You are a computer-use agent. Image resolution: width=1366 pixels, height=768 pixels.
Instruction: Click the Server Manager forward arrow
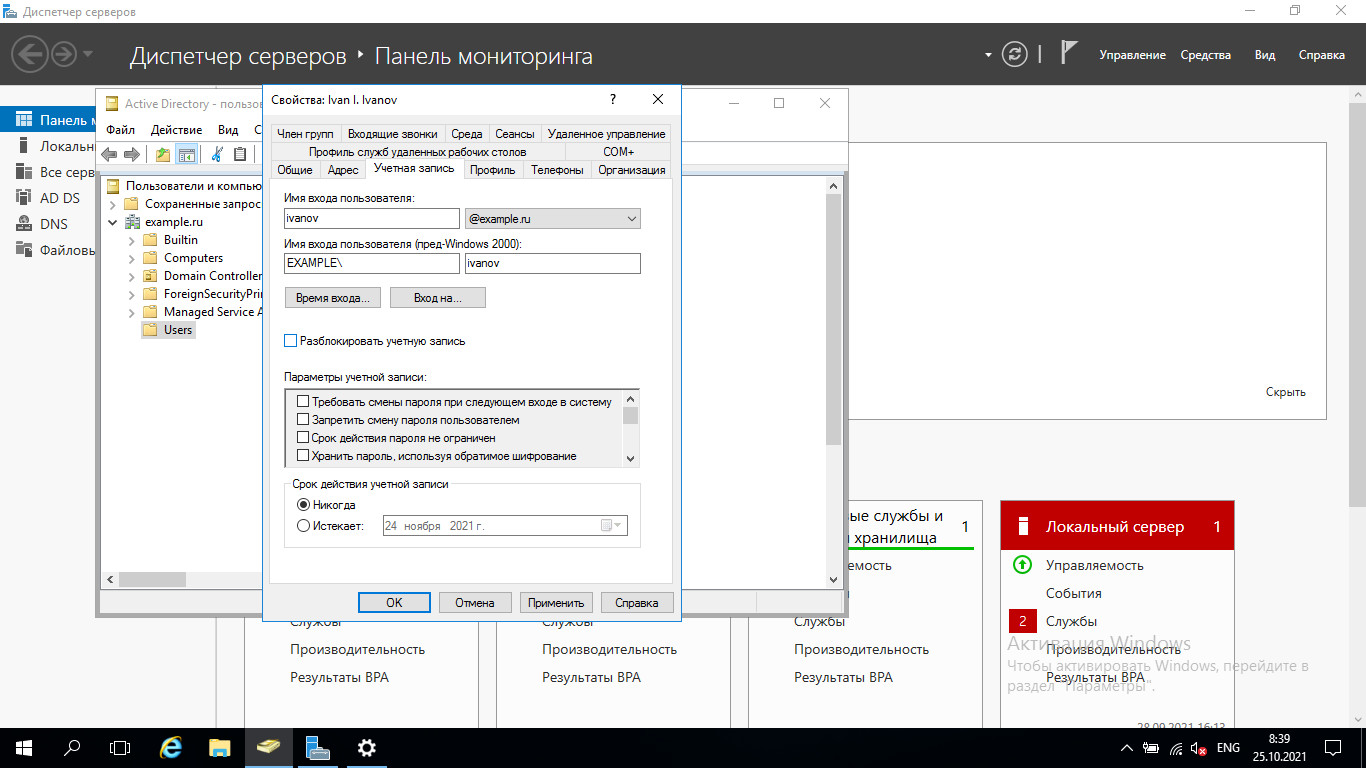[x=64, y=53]
